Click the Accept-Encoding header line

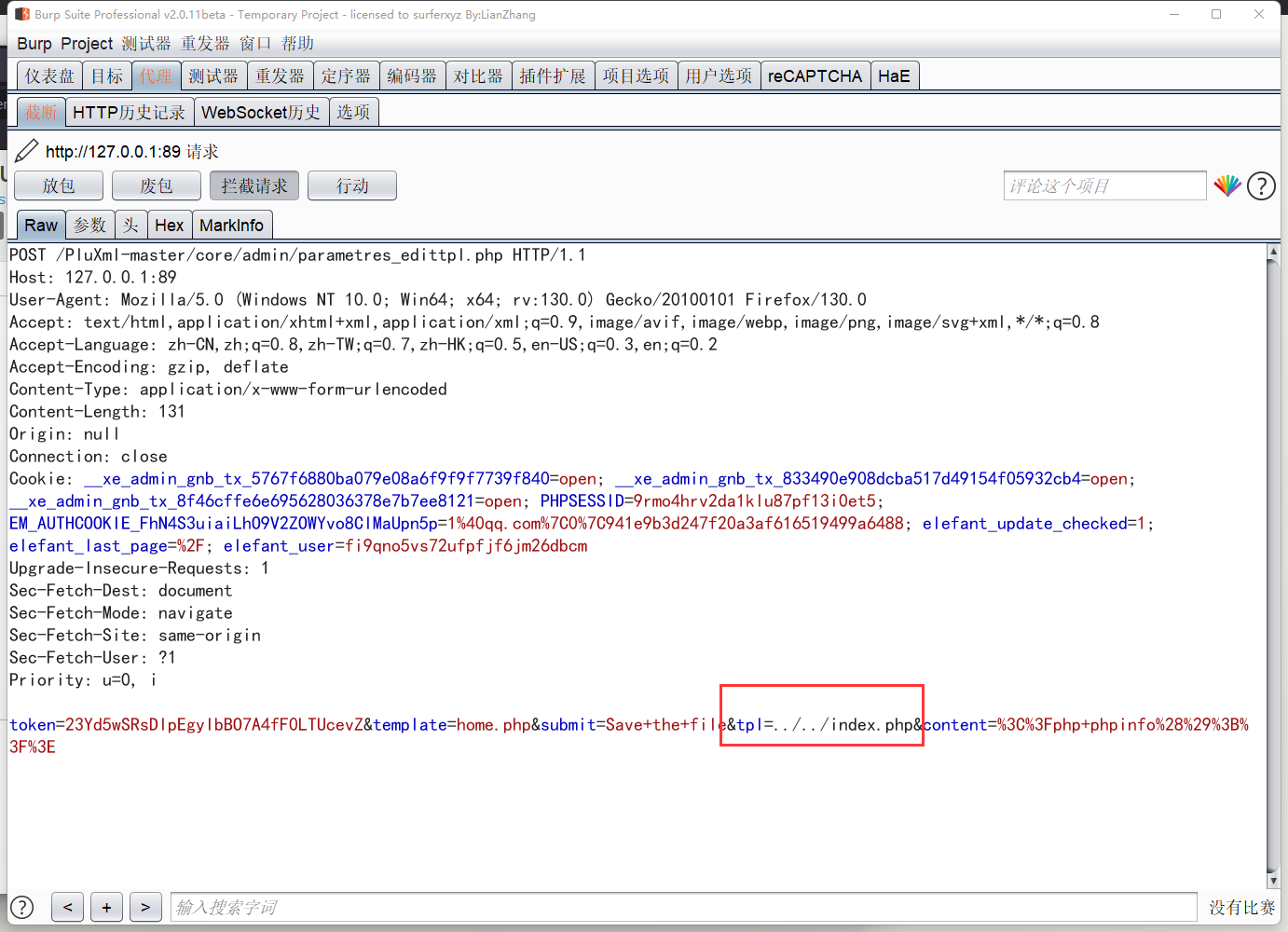(149, 366)
